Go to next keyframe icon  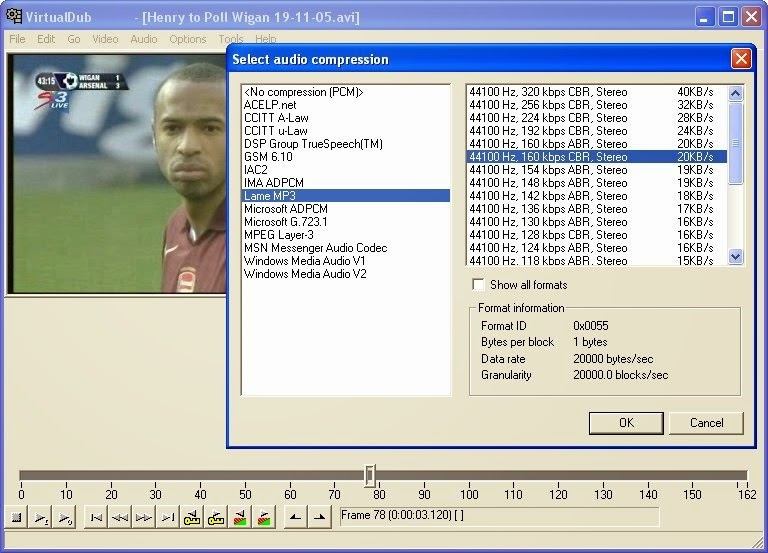216,517
